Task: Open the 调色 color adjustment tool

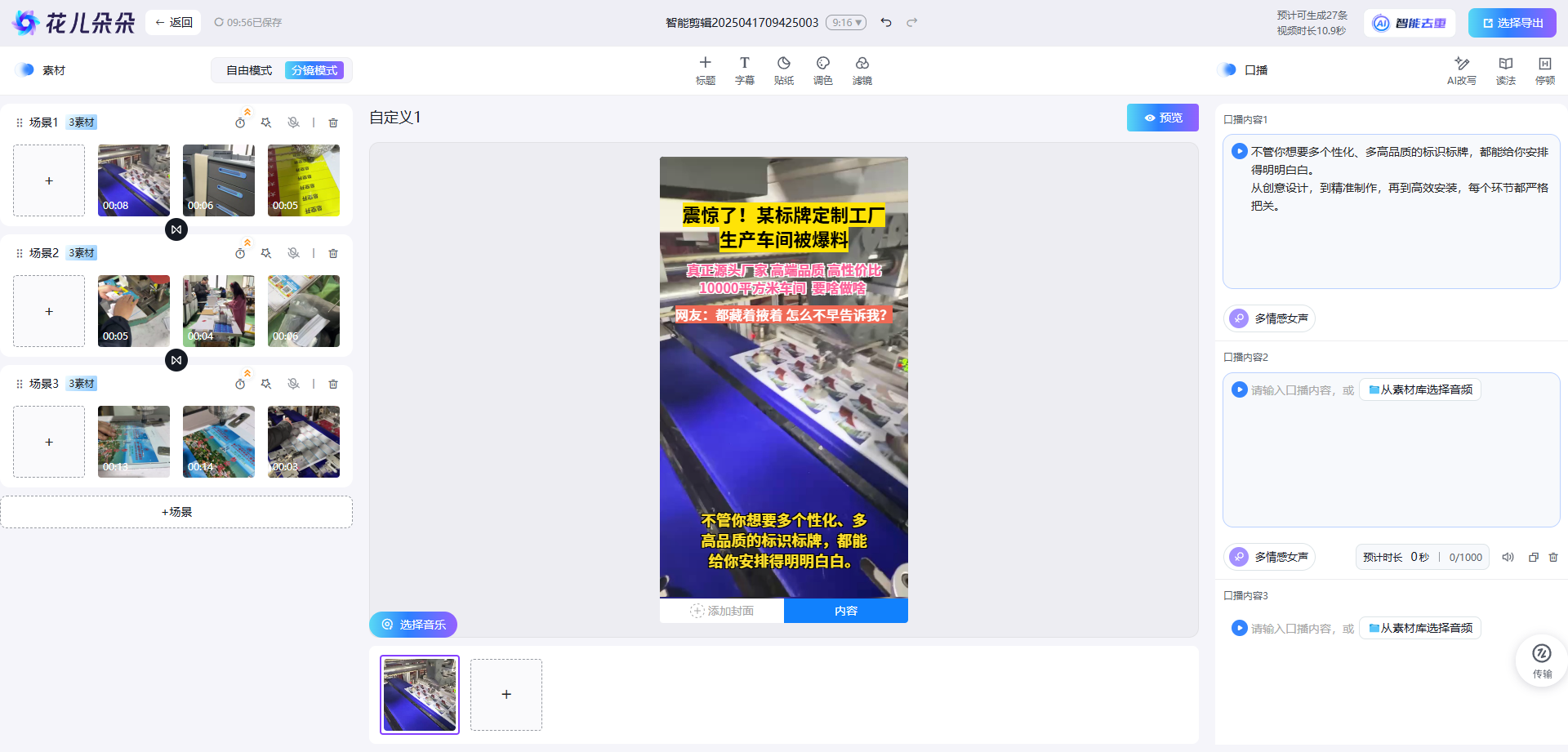Action: coord(822,69)
